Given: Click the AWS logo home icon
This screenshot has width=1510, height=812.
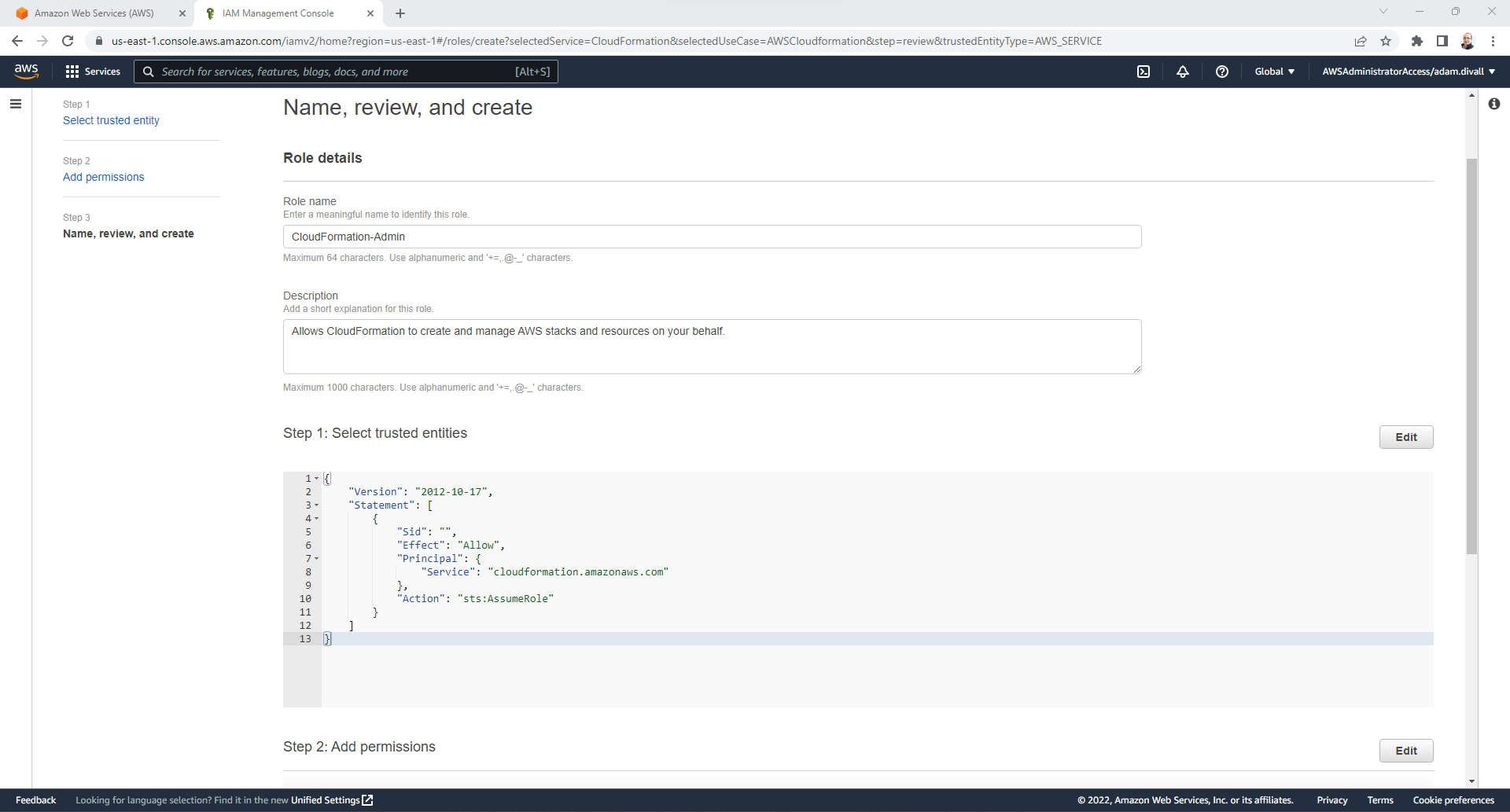Looking at the screenshot, I should point(26,71).
